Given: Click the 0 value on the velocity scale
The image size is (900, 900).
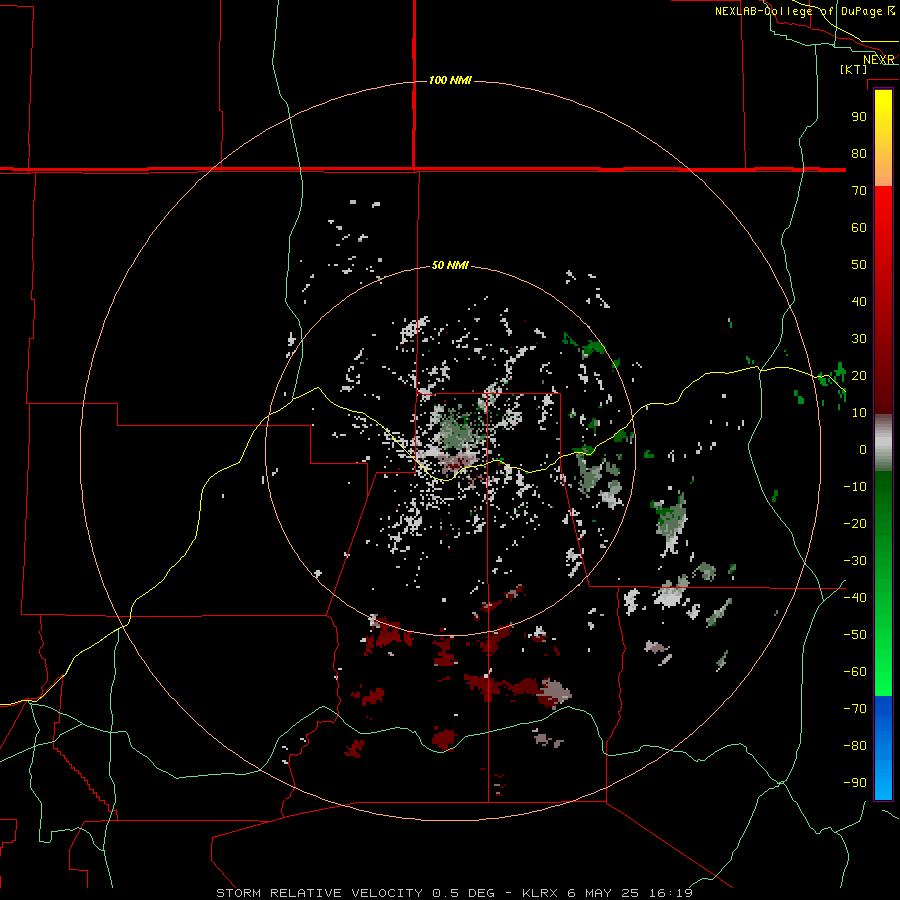Looking at the screenshot, I should [863, 449].
